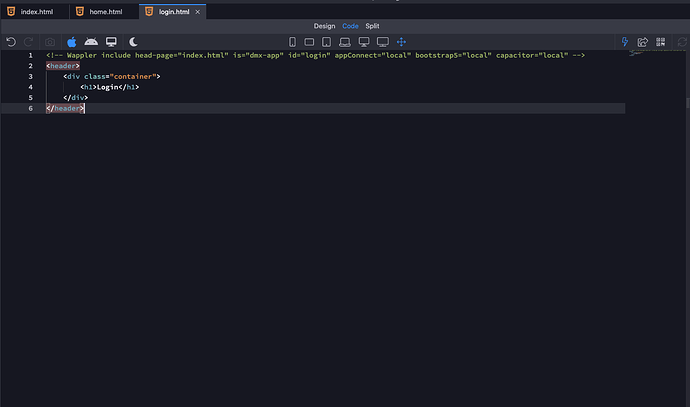Click line number 4 in gutter

[x=30, y=87]
